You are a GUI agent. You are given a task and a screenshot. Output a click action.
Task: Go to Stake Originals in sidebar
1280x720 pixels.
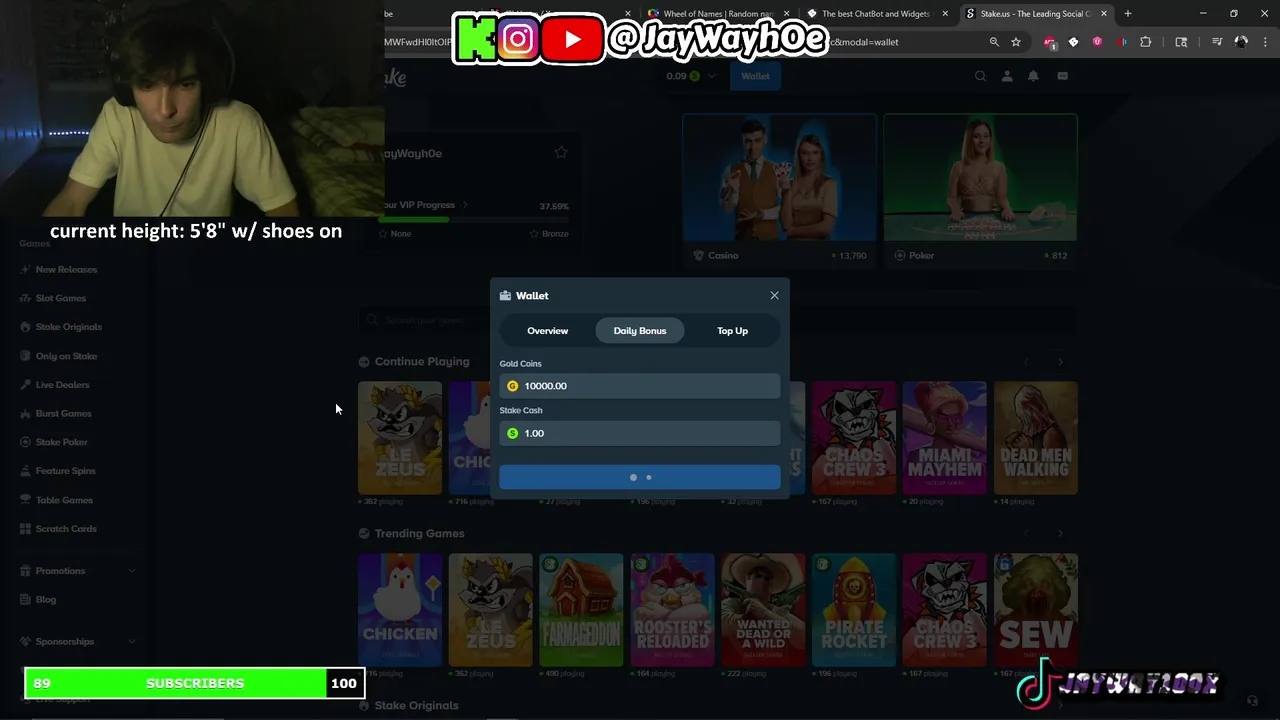(x=68, y=327)
